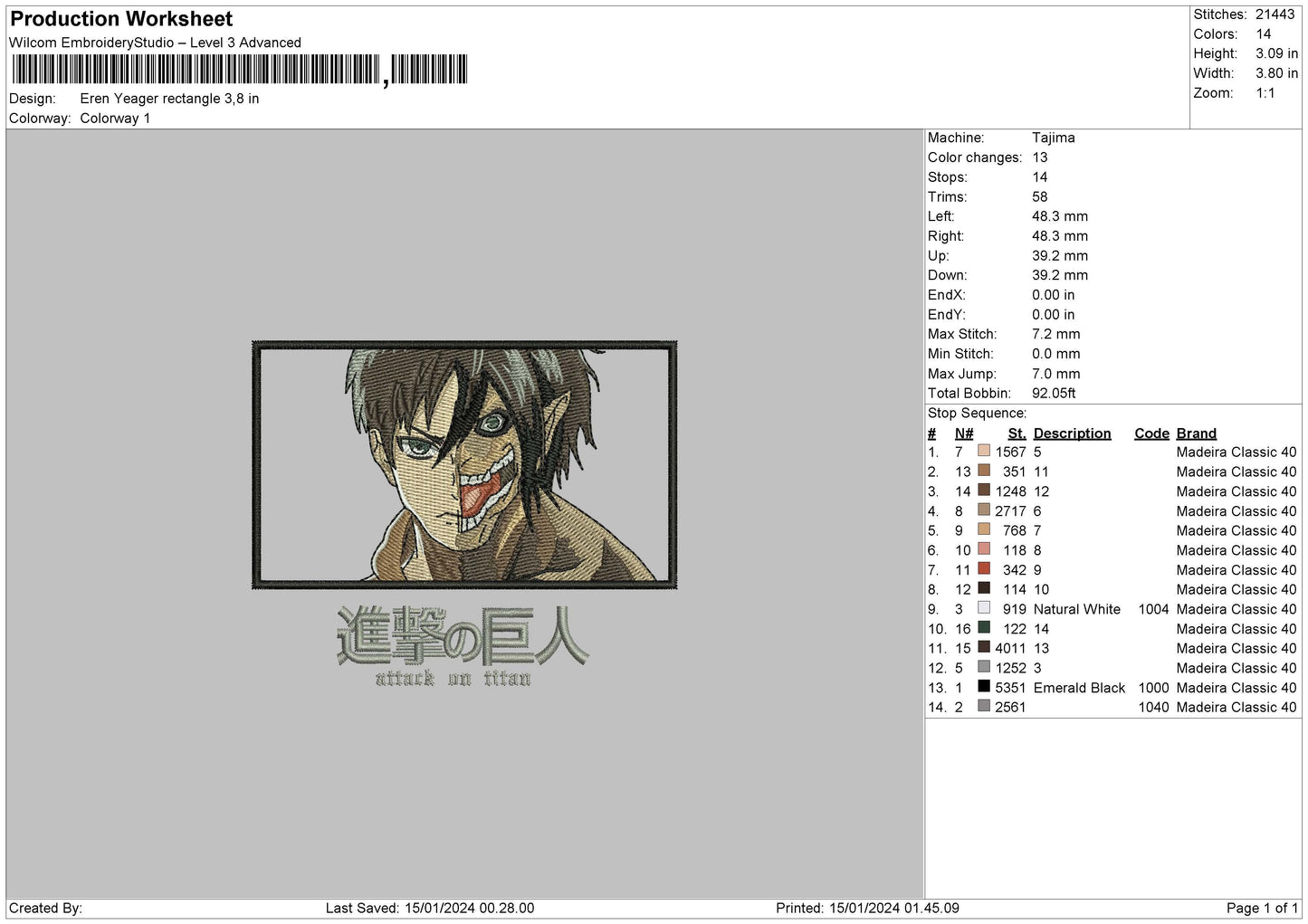Viewport: 1308px width, 924px height.
Task: Click code 1040 in stop 14 row
Action: coord(1153,708)
